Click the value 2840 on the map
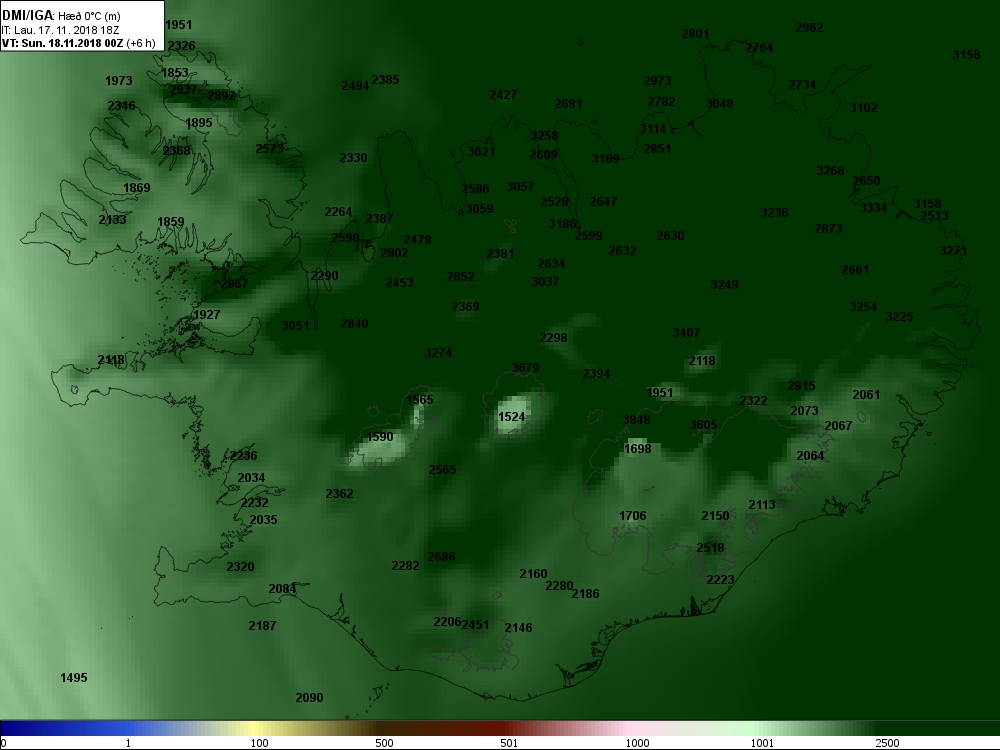The height and width of the screenshot is (750, 1000). (354, 324)
